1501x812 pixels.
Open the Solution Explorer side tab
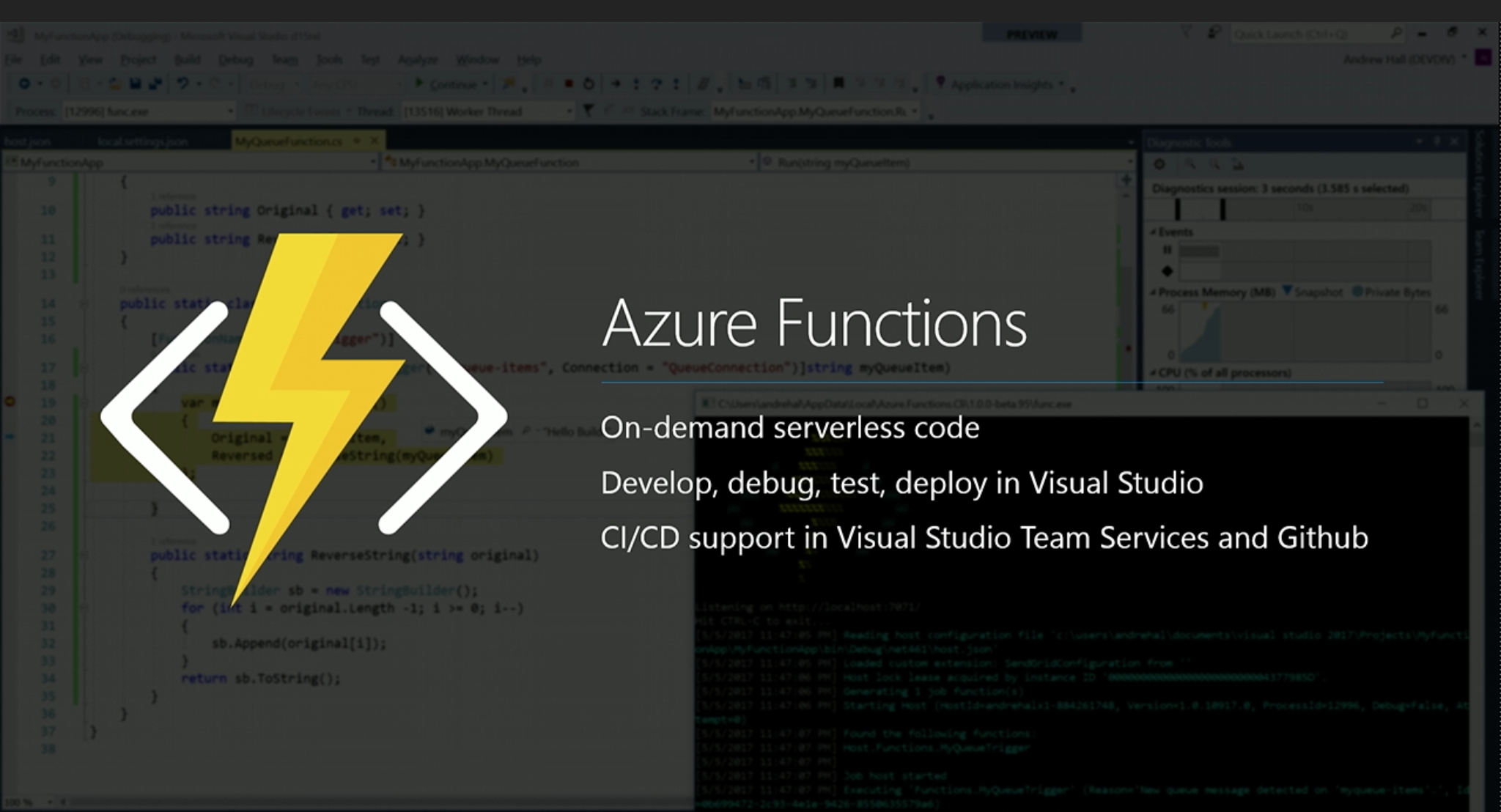1480,174
